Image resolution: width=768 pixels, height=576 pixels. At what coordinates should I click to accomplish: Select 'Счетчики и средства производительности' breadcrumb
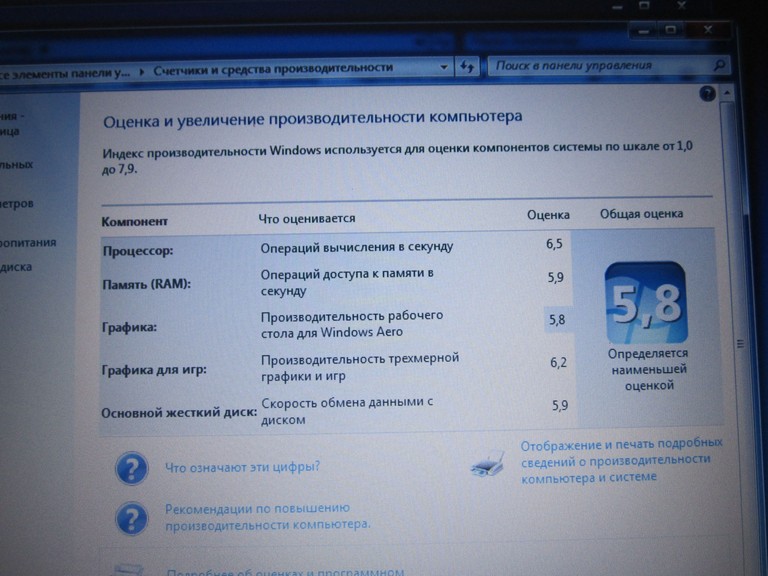273,69
